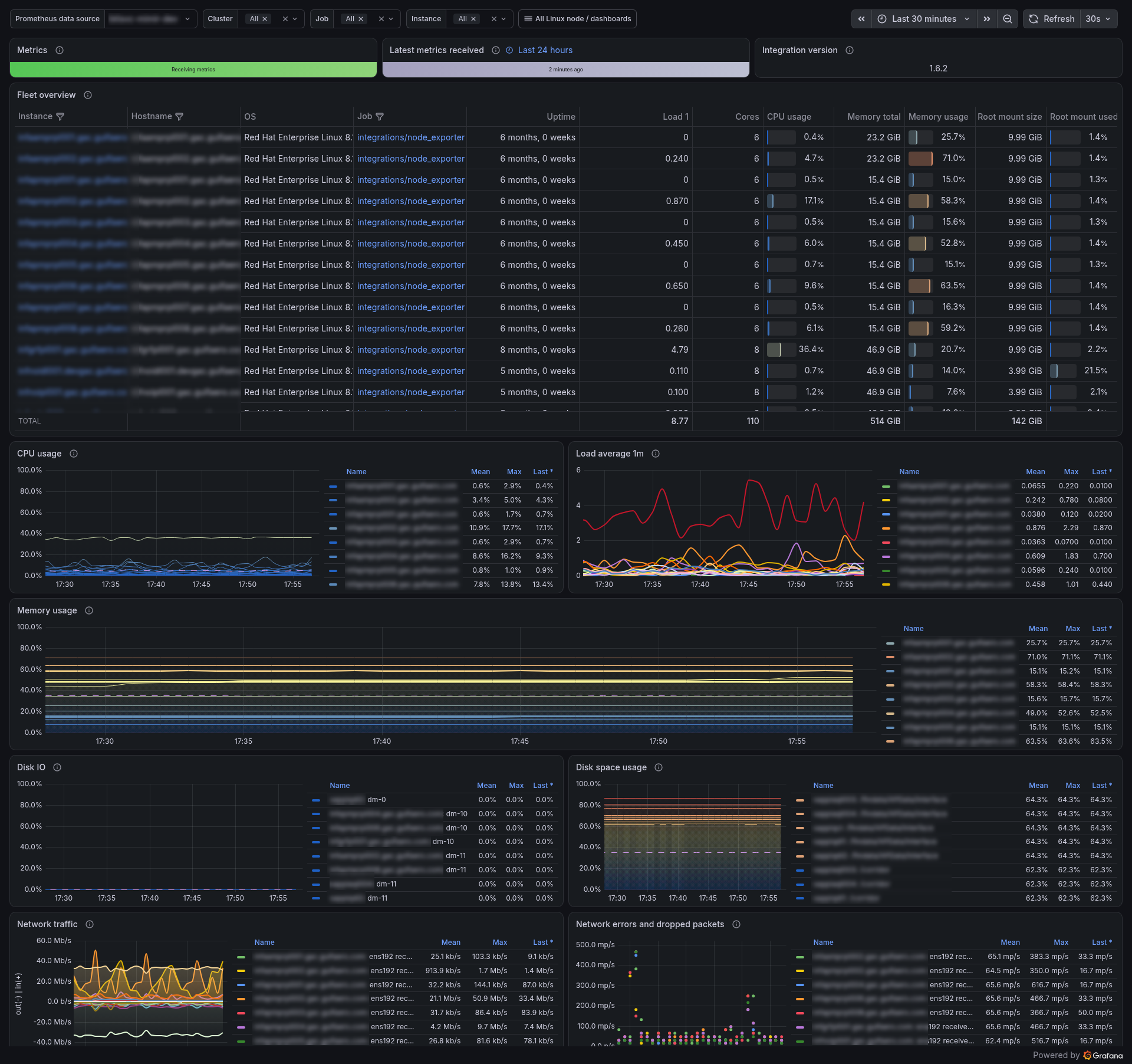The image size is (1132, 1064).
Task: Open the Last 30 minutes time picker
Action: [924, 19]
